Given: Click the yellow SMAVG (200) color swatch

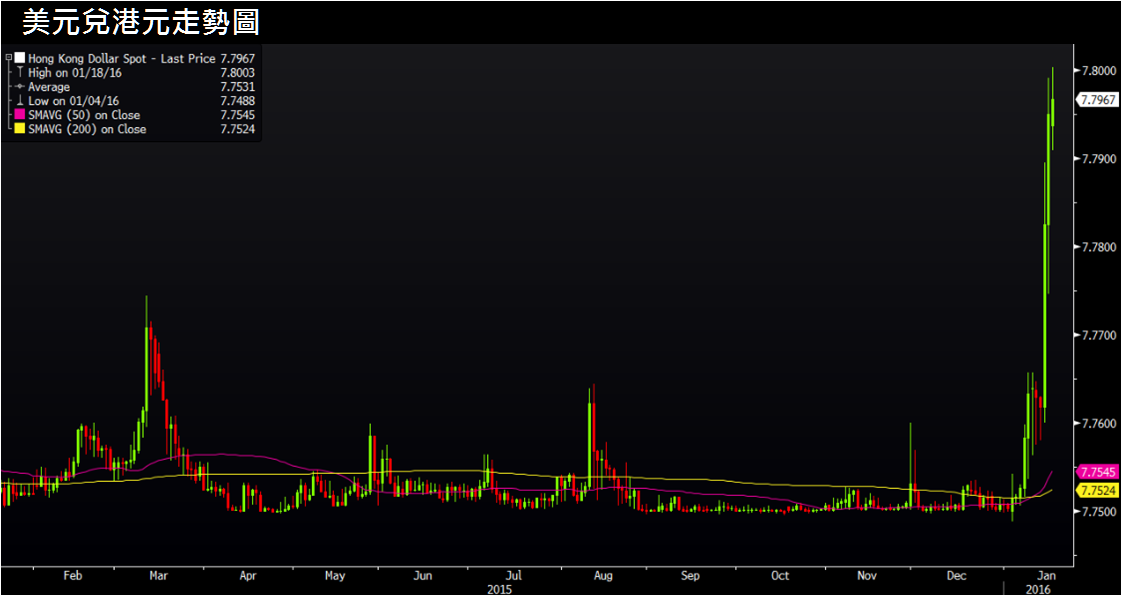Looking at the screenshot, I should point(19,129).
